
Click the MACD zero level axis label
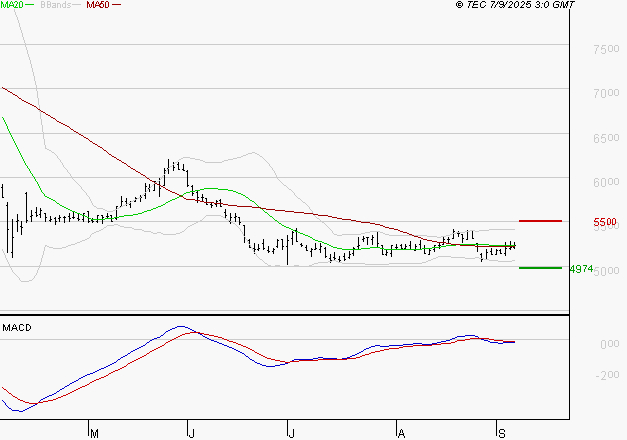coord(607,344)
